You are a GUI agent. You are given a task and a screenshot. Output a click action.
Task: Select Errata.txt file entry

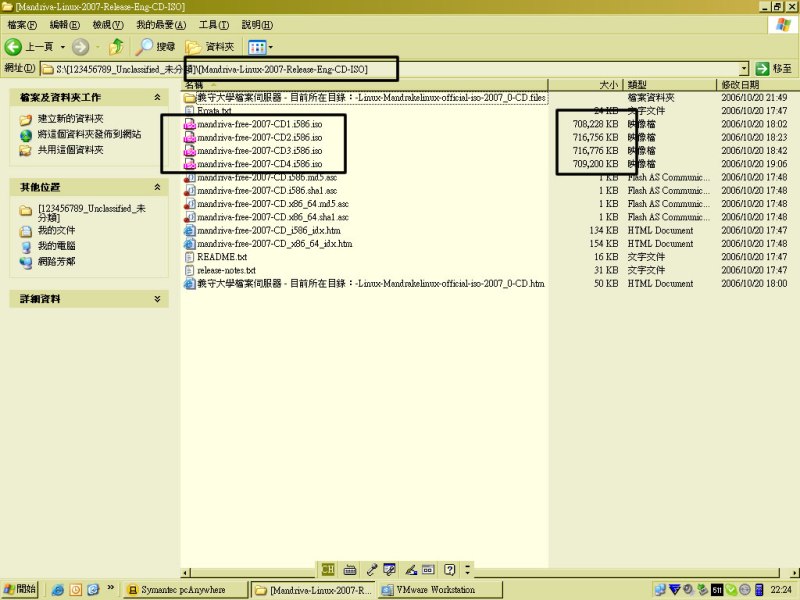[x=214, y=111]
